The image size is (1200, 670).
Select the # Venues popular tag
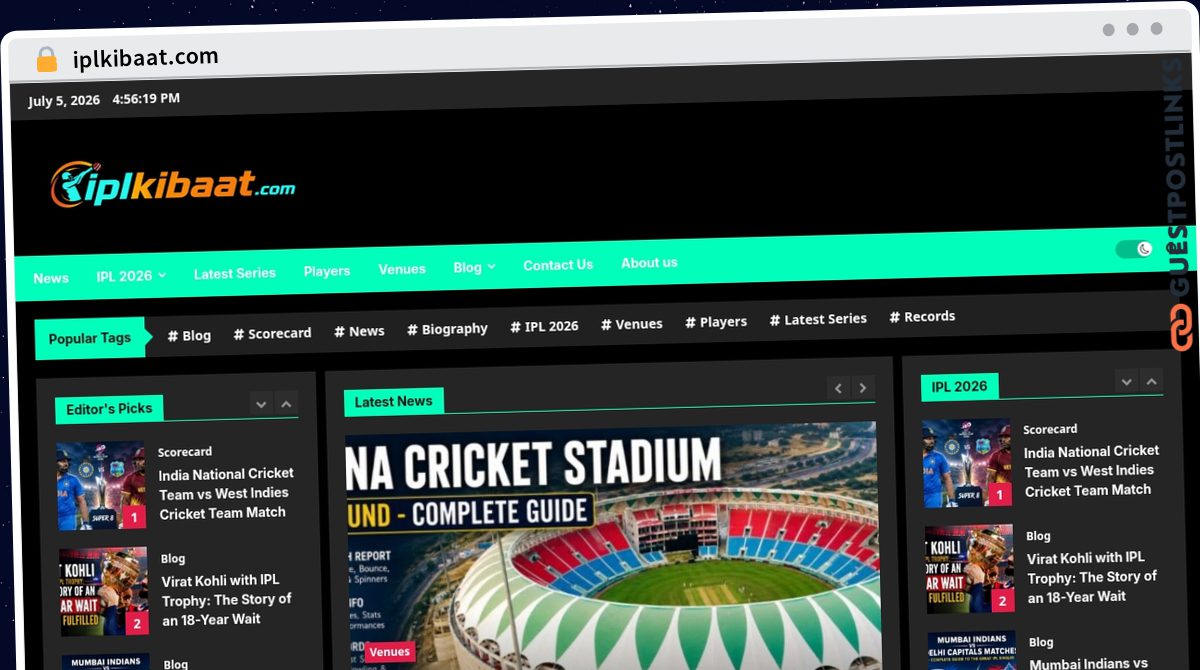(x=631, y=324)
